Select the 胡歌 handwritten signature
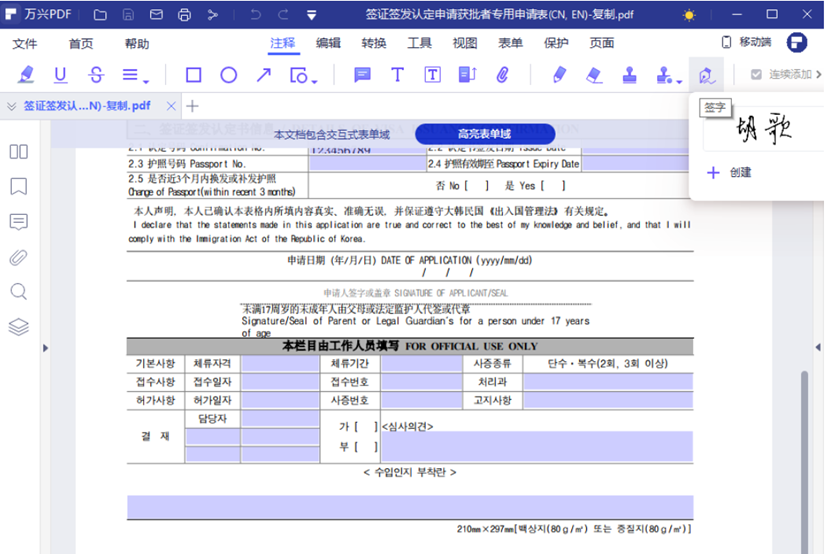 point(764,128)
